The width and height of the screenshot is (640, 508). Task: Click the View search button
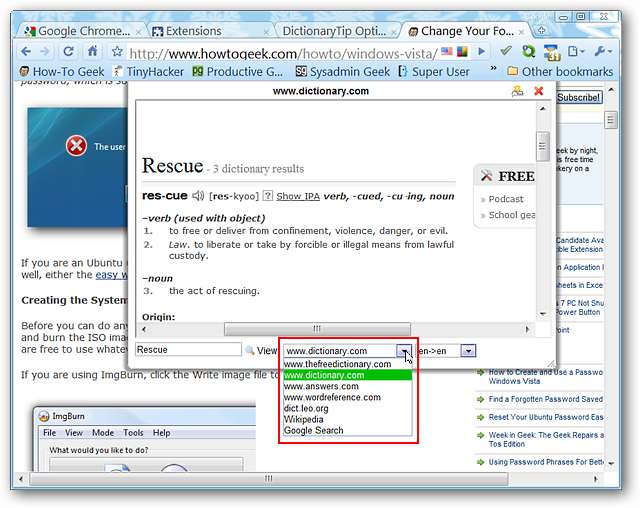pyautogui.click(x=261, y=350)
